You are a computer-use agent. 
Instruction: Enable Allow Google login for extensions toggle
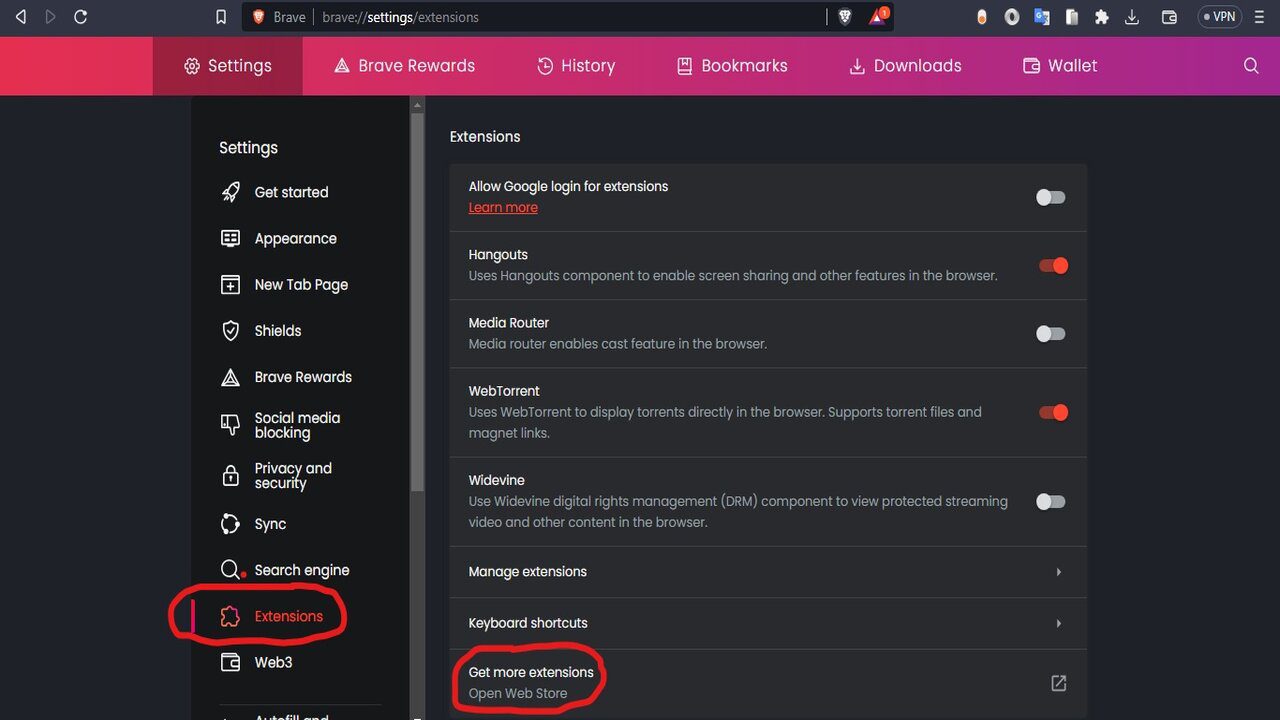click(x=1051, y=197)
